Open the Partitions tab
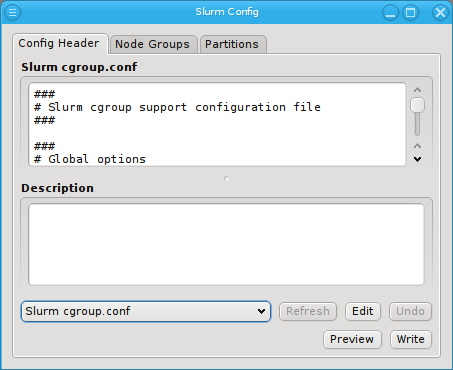 click(232, 44)
